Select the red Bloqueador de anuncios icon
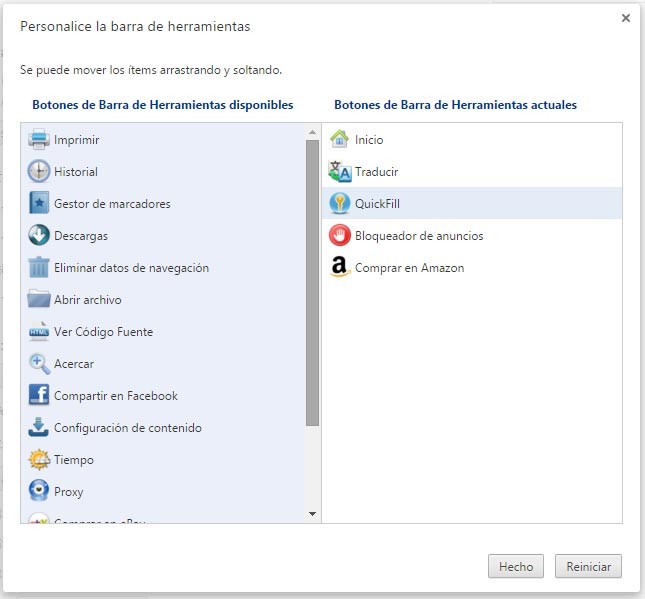The height and width of the screenshot is (599, 645). pos(340,235)
